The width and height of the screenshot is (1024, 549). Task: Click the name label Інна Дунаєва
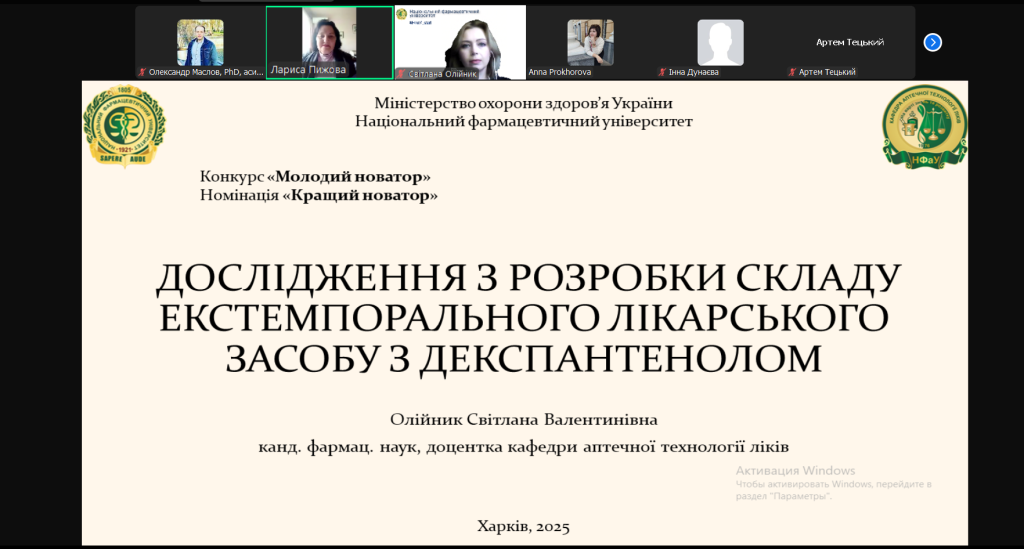click(x=694, y=72)
